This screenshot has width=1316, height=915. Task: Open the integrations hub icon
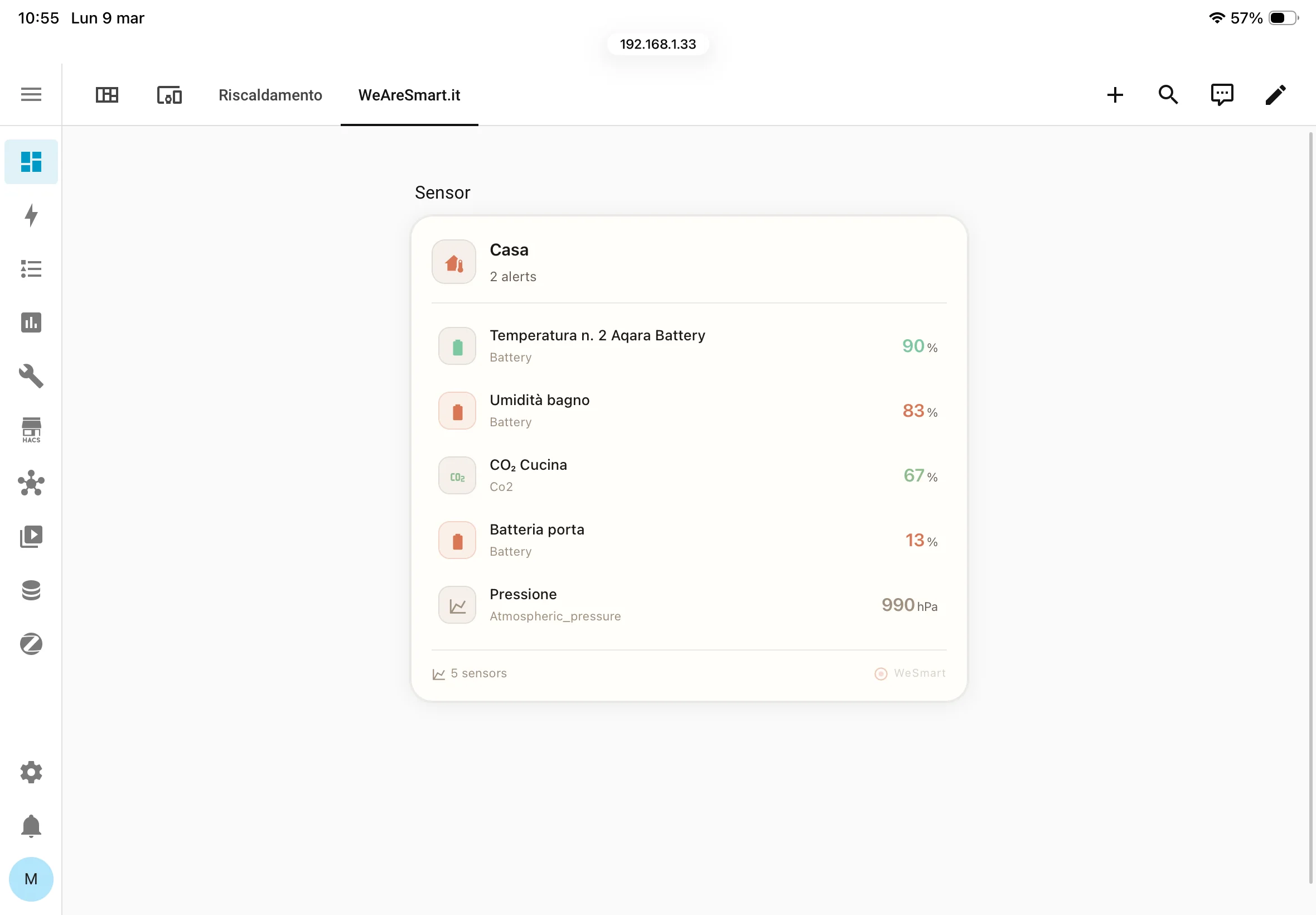coord(31,483)
